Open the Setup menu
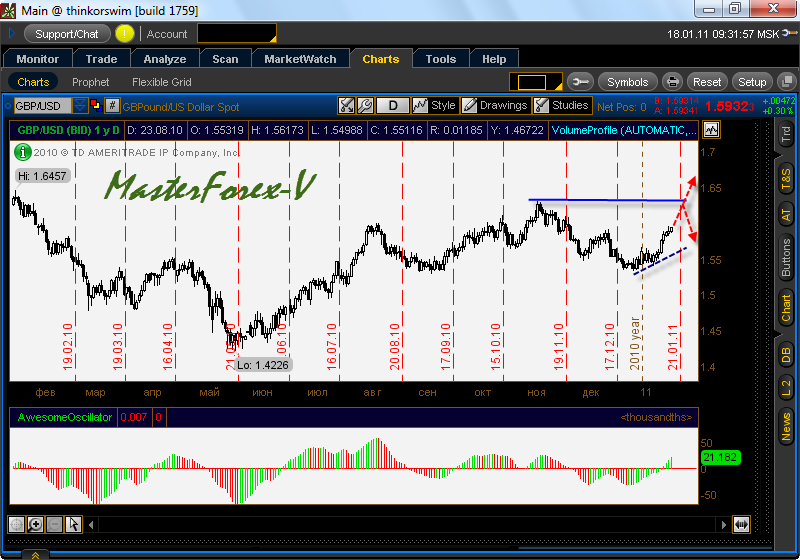Screen dimensions: 800x560 tap(752, 82)
